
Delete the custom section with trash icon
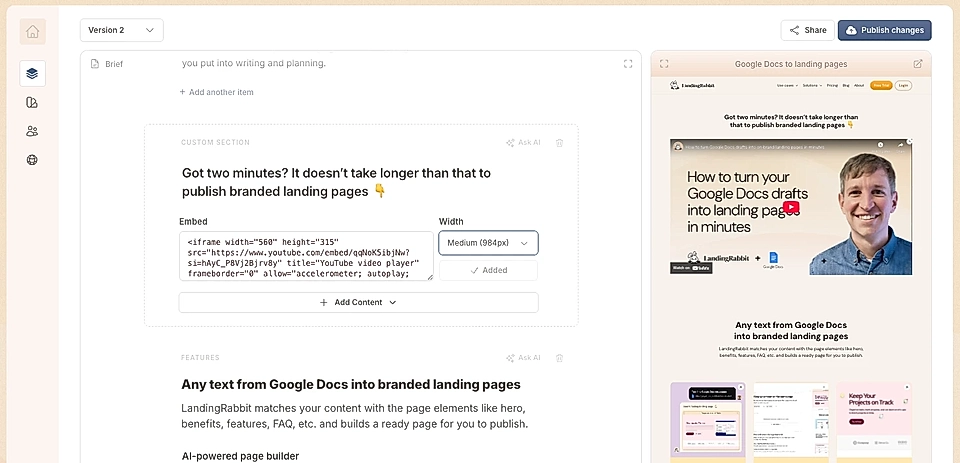(559, 143)
